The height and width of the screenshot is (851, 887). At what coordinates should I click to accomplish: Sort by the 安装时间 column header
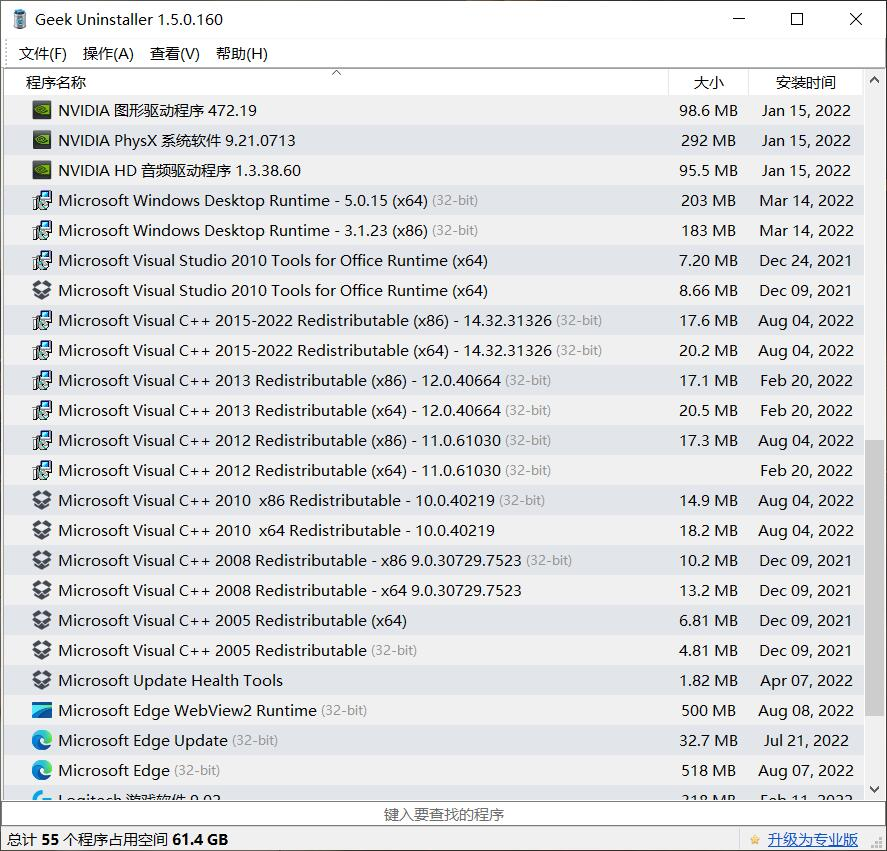(x=806, y=82)
